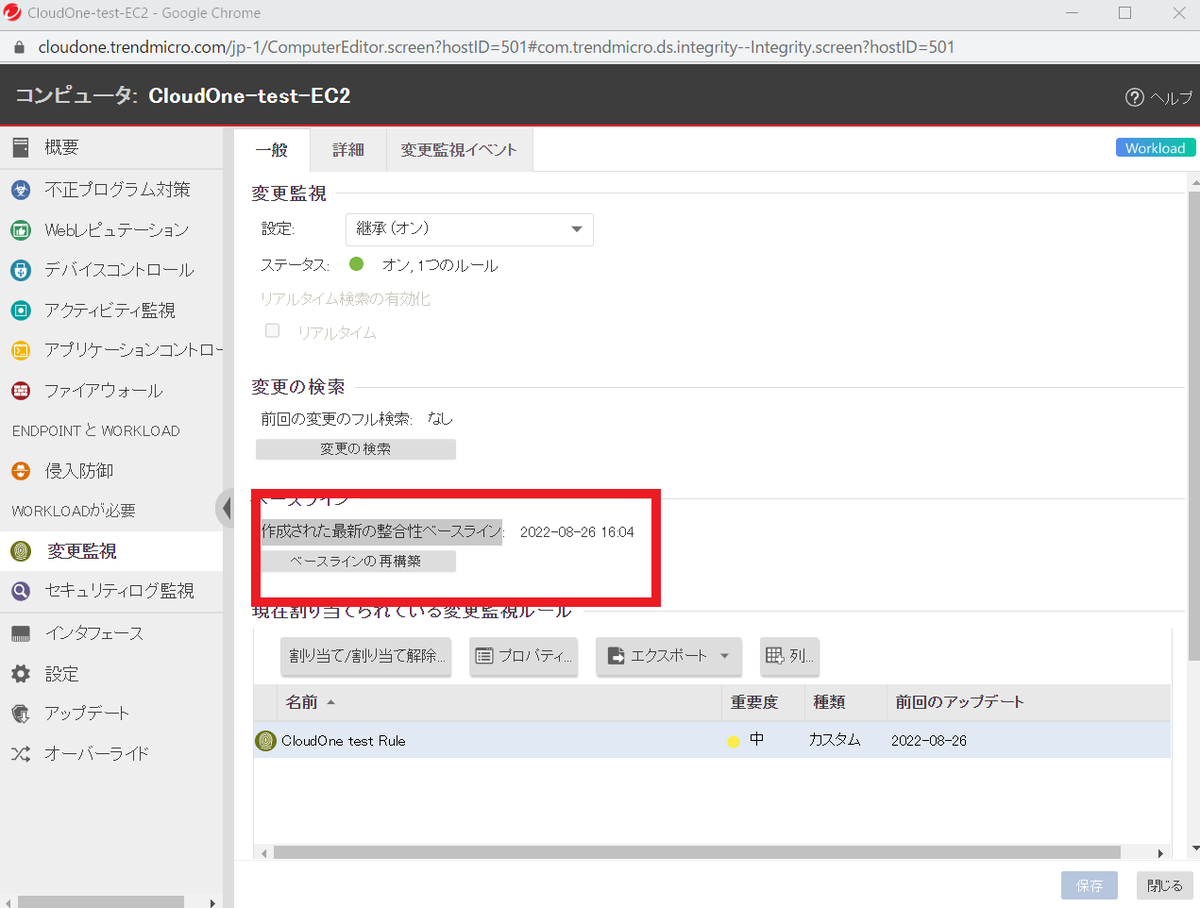The image size is (1200, 908).
Task: Select the CloudOne test Rule row
Action: point(712,741)
